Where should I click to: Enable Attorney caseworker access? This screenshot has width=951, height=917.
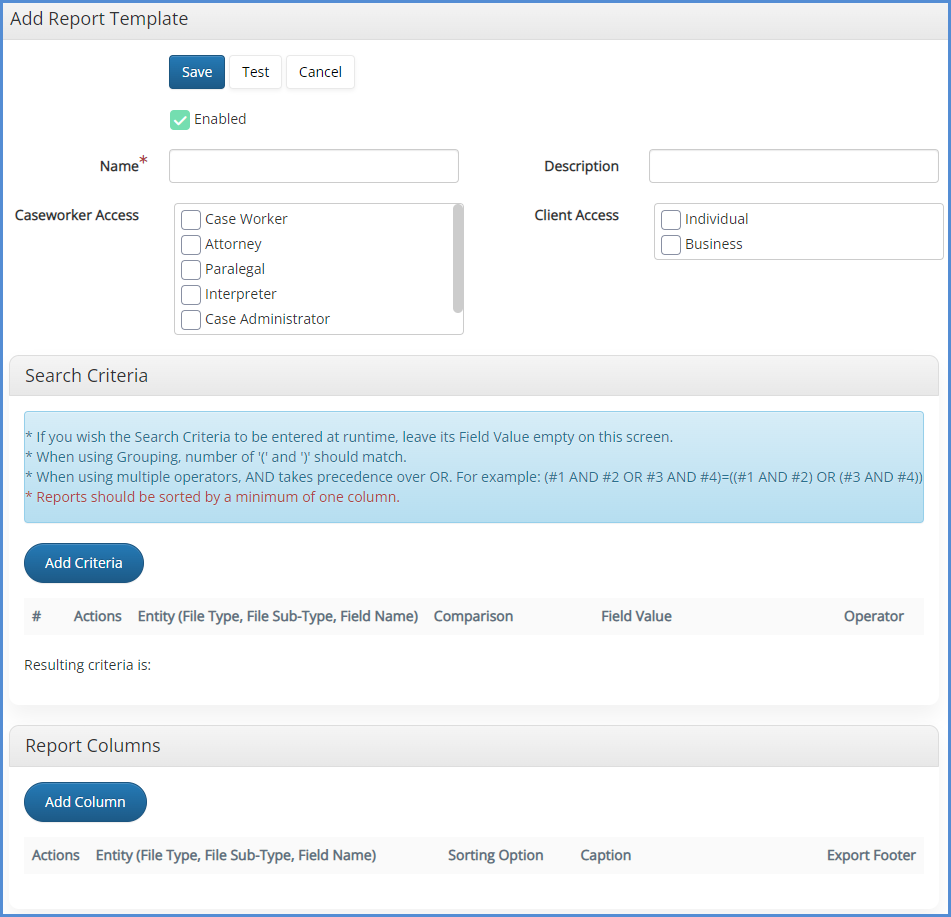coord(191,245)
